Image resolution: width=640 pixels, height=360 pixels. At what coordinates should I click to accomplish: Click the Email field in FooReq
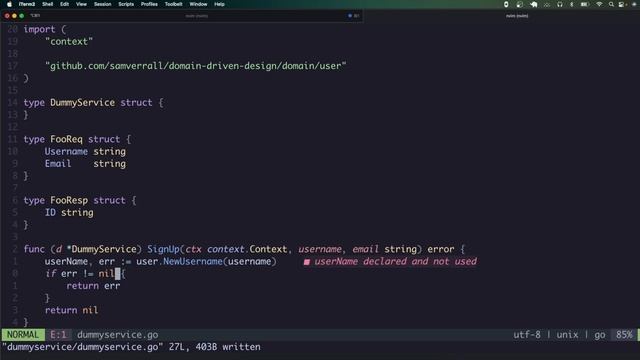[x=58, y=164]
